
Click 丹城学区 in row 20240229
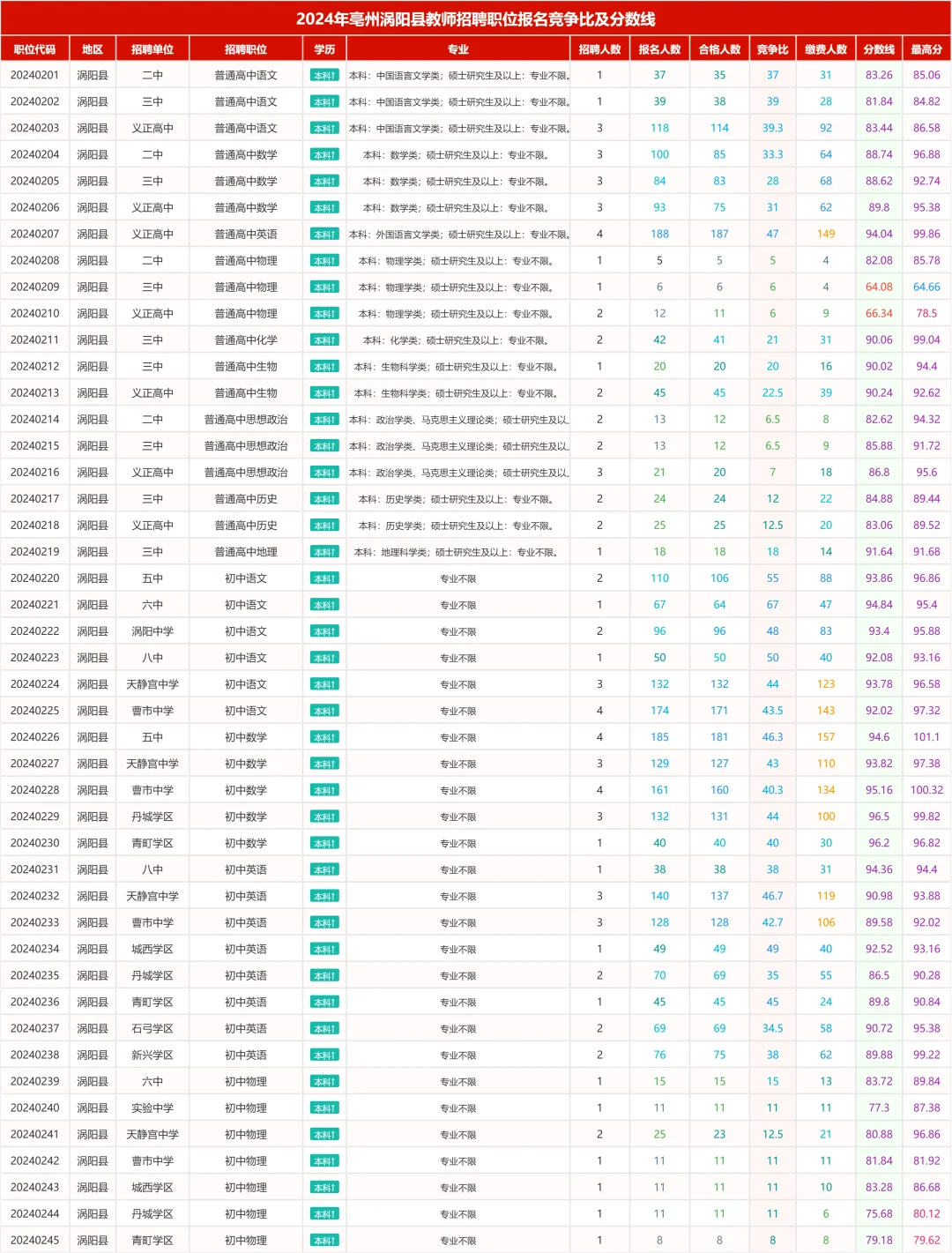tap(152, 817)
